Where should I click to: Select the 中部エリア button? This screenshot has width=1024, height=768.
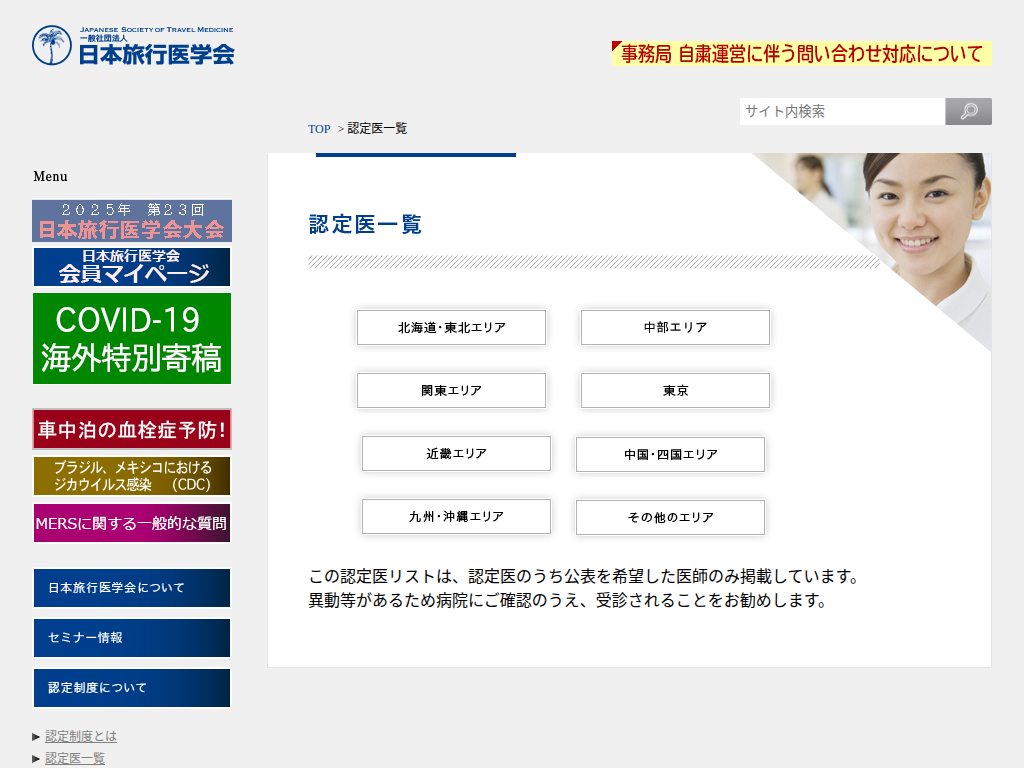tap(675, 328)
